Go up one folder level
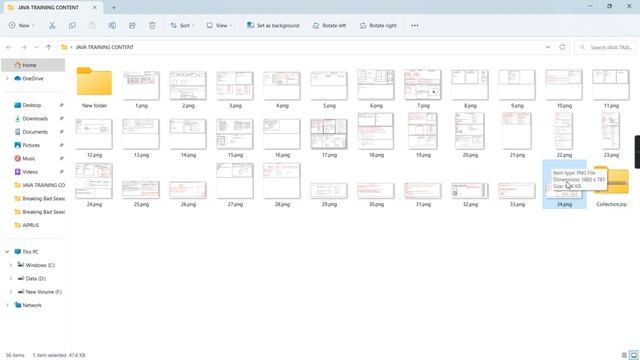Screen dimensions: 640x360 pyautogui.click(x=49, y=47)
